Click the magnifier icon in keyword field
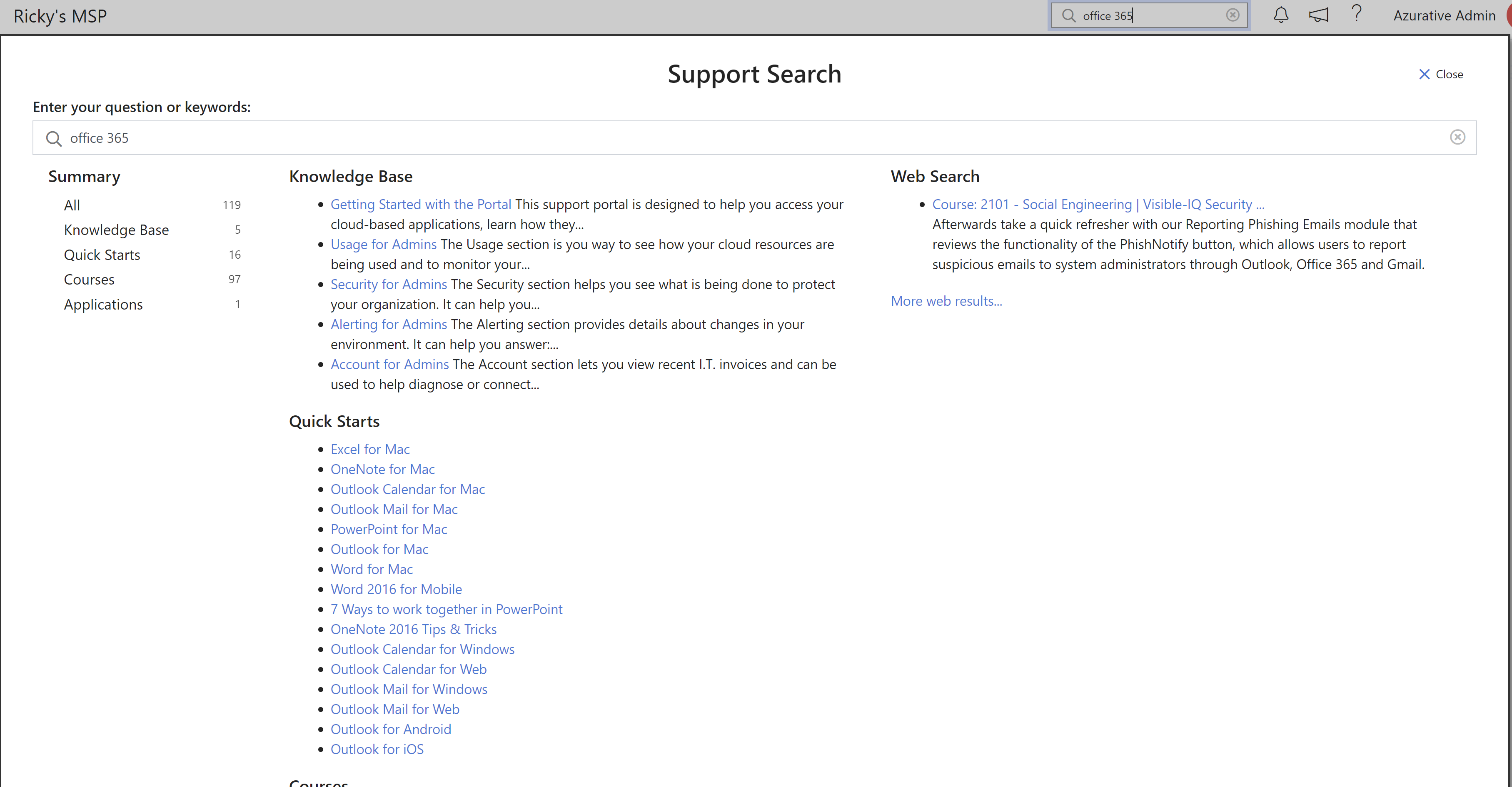This screenshot has width=1512, height=787. tap(53, 138)
